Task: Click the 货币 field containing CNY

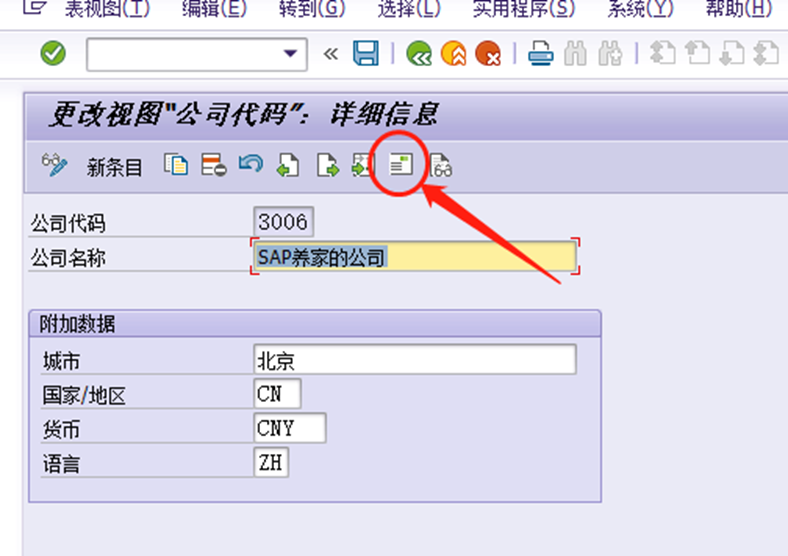Action: tap(290, 428)
